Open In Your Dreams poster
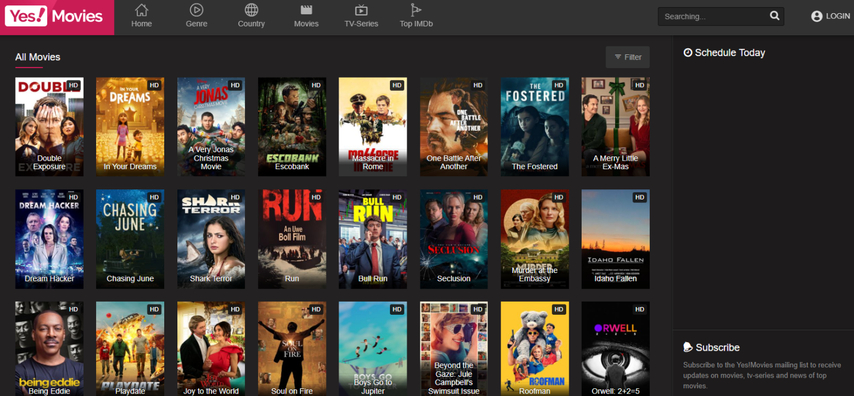 point(130,126)
